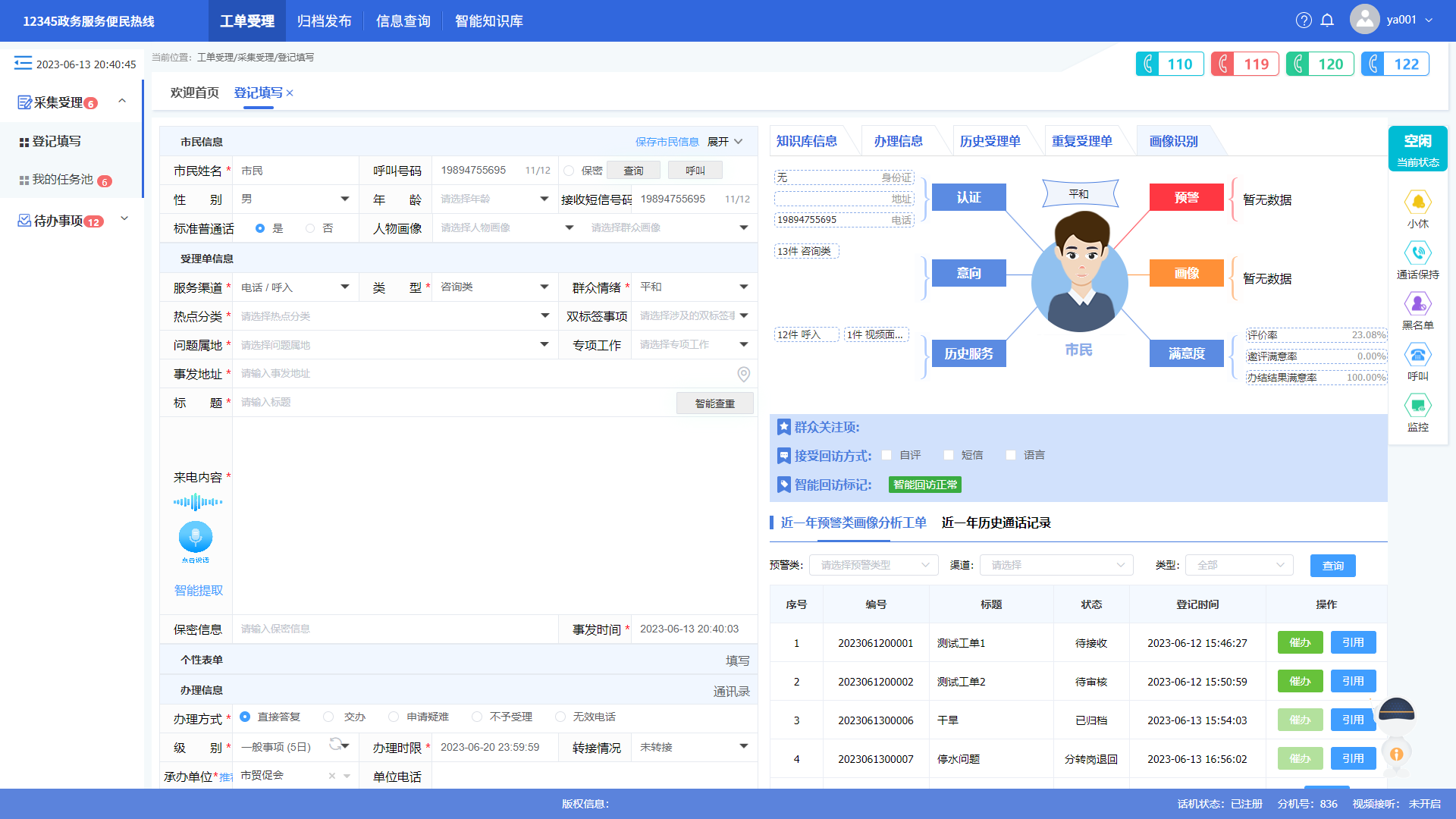Click the 标题 title input field

[455, 403]
